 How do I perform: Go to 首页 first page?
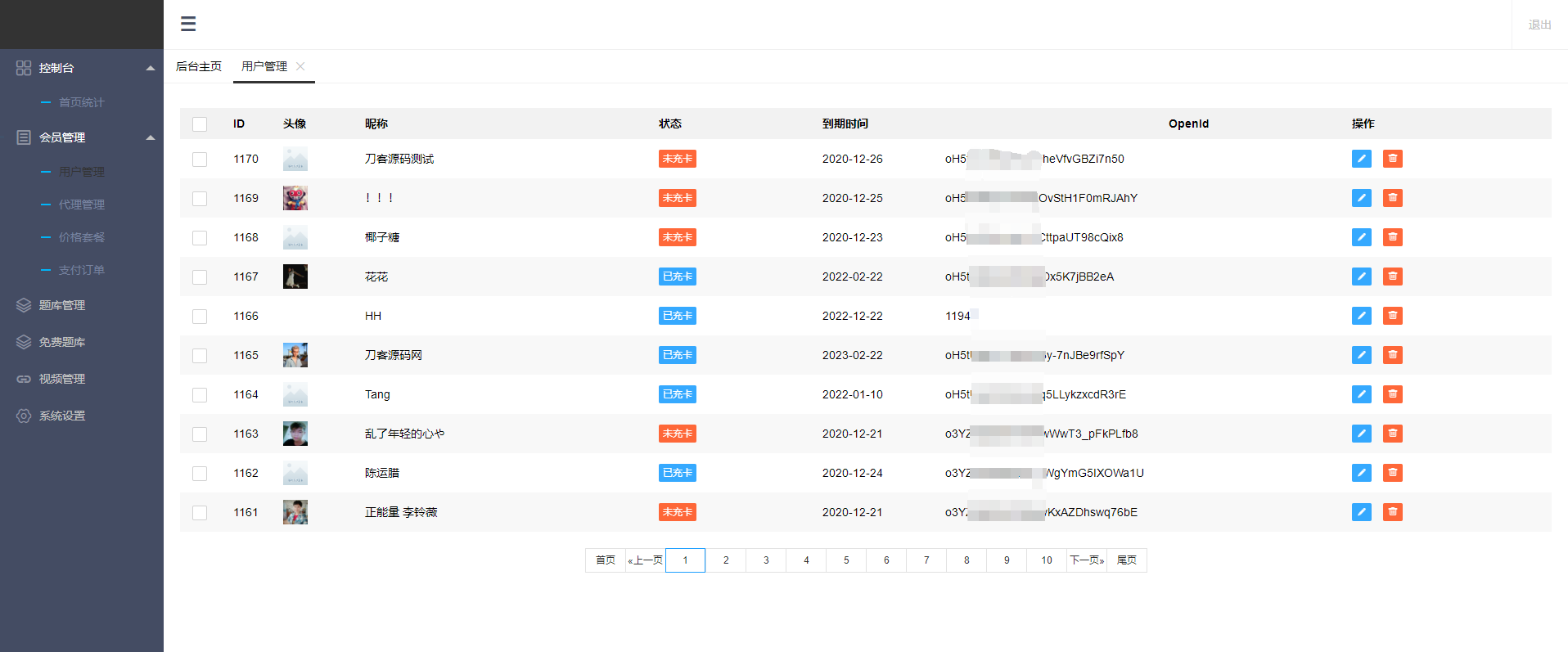606,560
